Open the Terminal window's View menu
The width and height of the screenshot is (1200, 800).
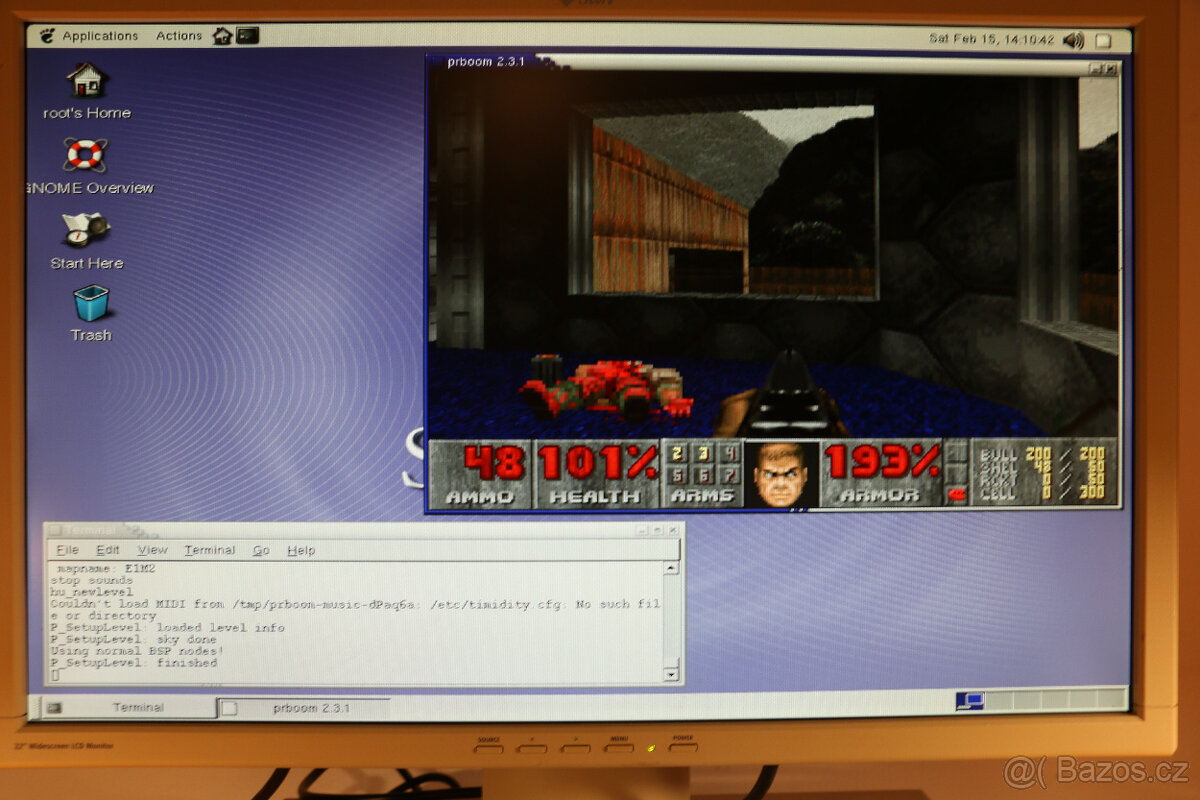click(152, 550)
